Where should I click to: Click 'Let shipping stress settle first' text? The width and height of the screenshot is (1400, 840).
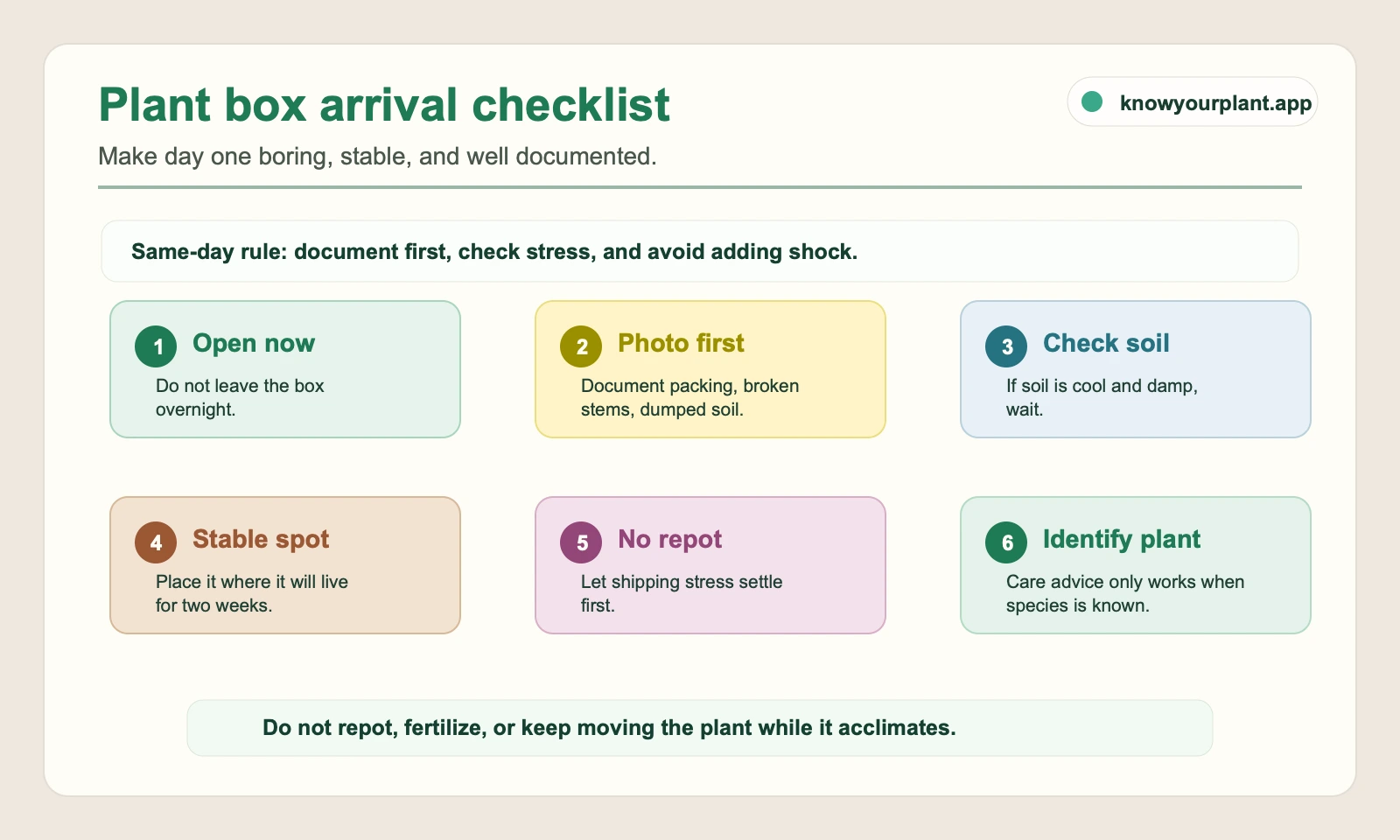point(682,593)
